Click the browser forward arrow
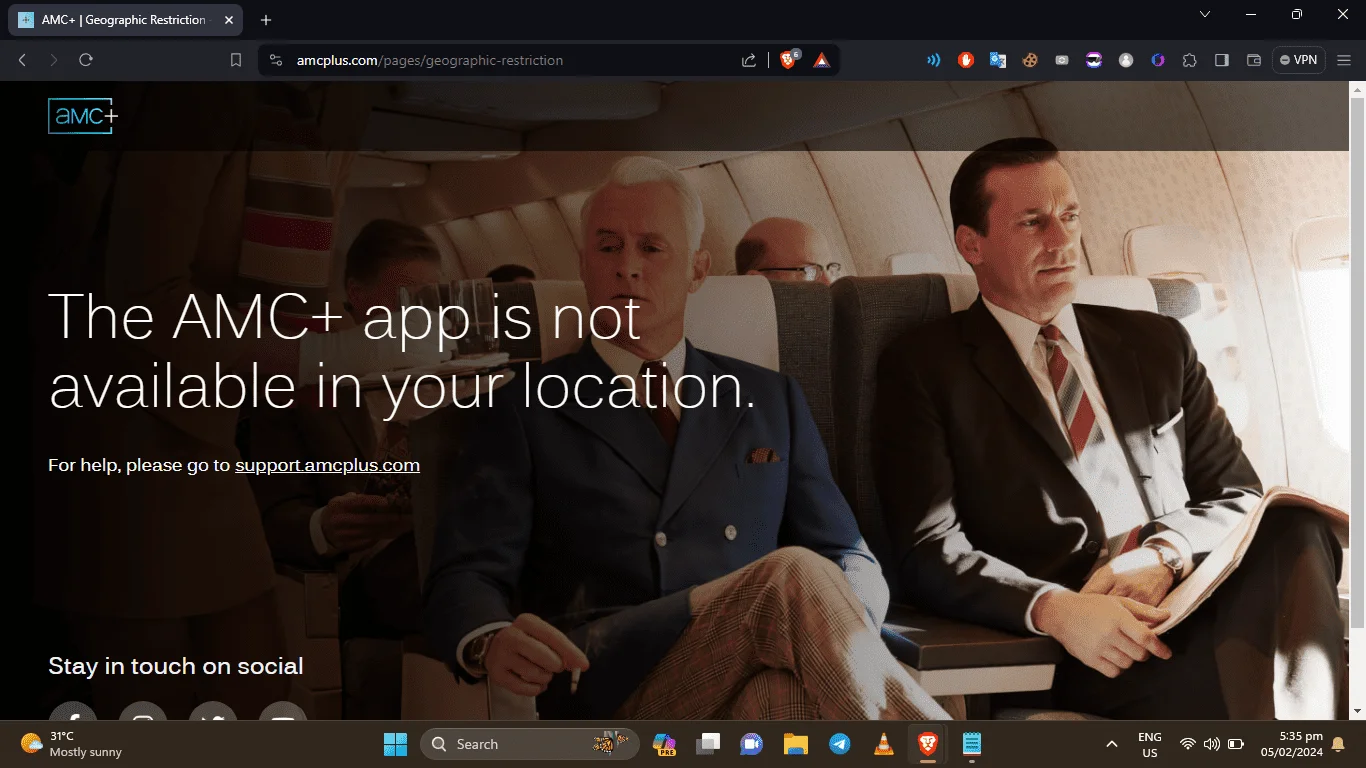 54,60
